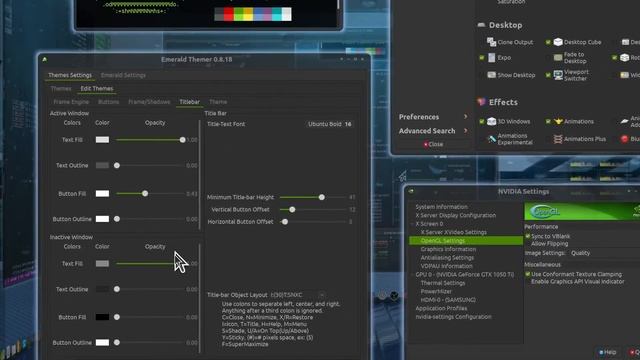This screenshot has width=640, height=360.
Task: Click the Viewport Switcher plugin icon
Action: 558,75
